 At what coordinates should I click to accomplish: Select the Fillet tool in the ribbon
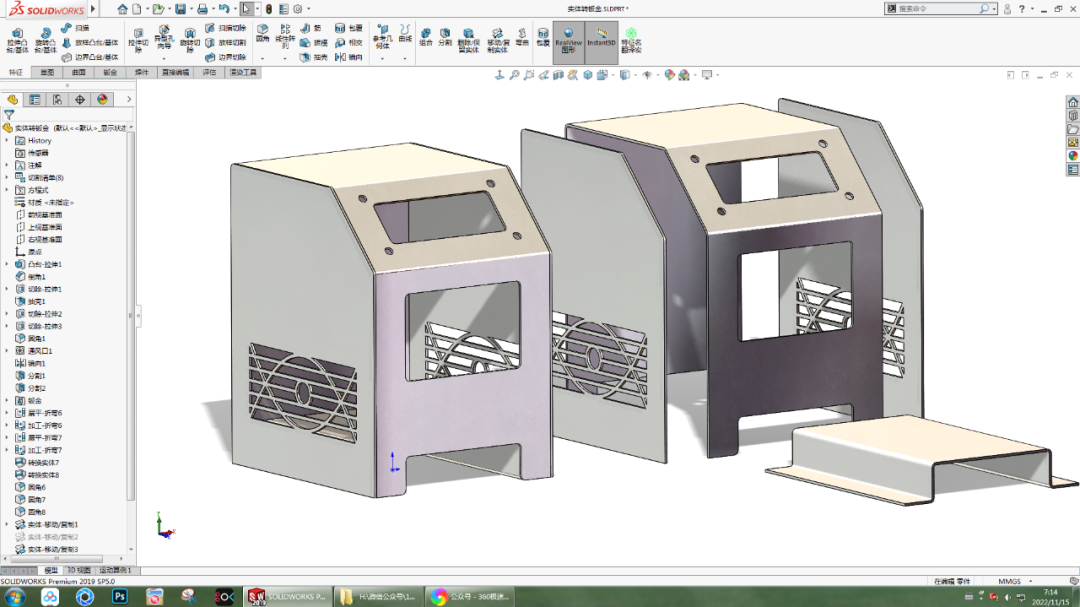(x=261, y=32)
